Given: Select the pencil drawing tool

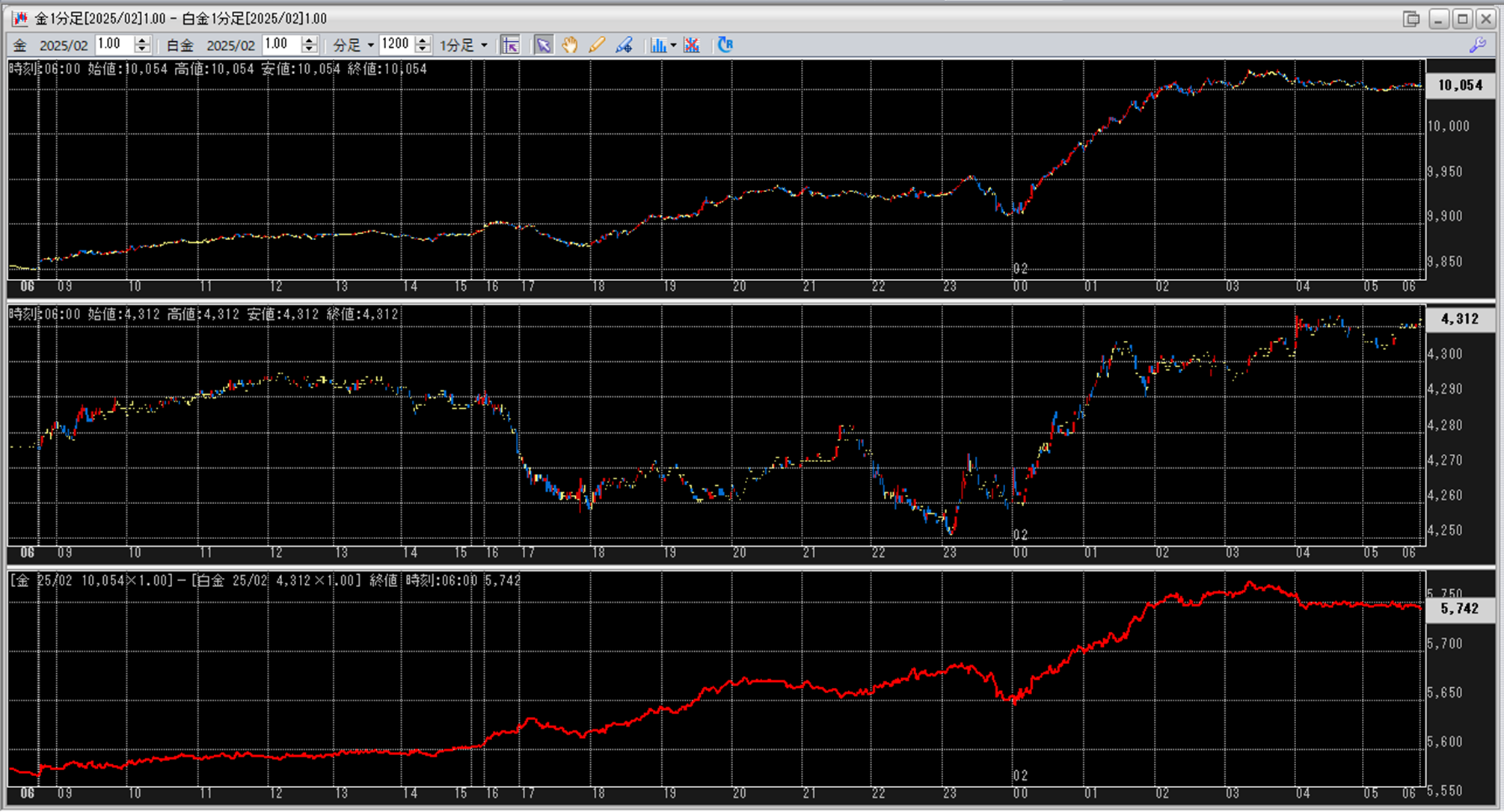Looking at the screenshot, I should pyautogui.click(x=596, y=45).
